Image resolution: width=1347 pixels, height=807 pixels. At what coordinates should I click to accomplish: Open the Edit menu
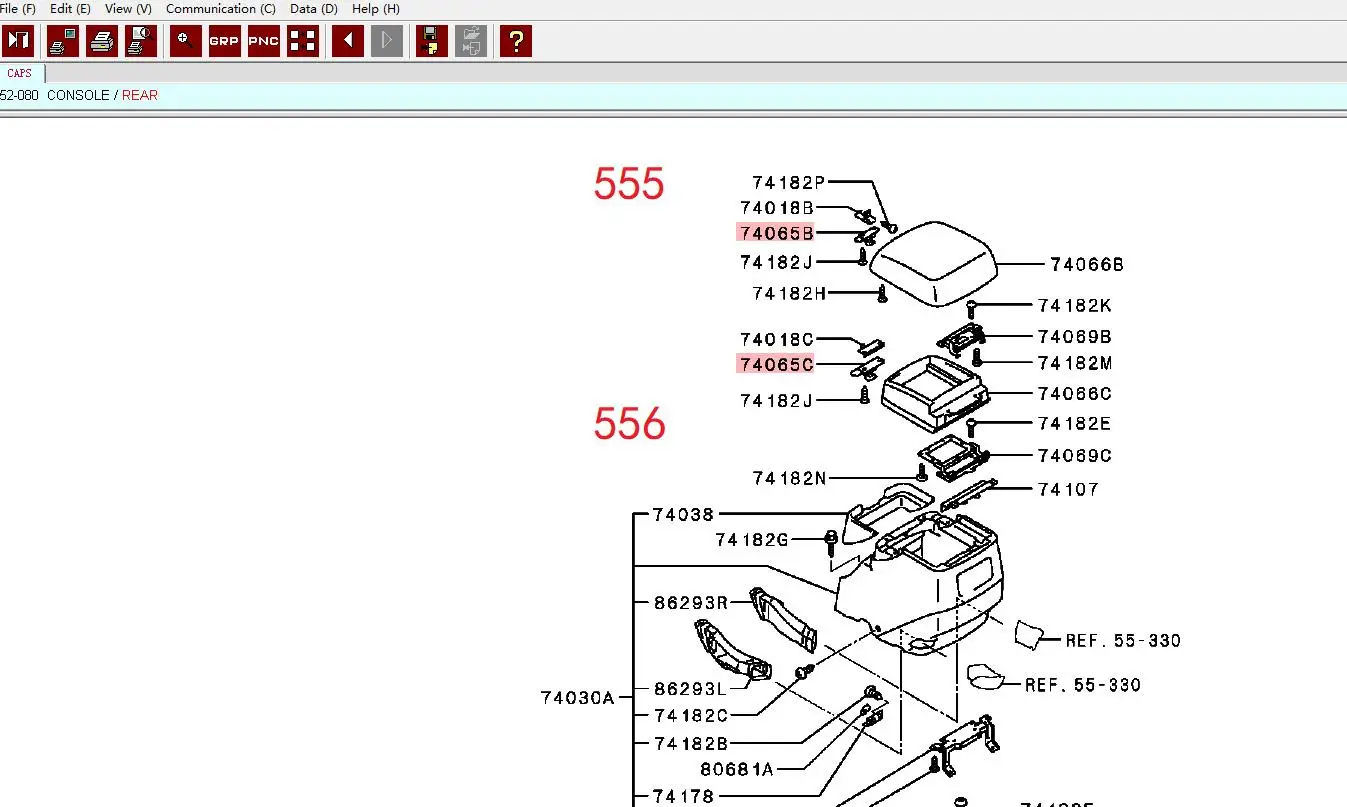70,9
